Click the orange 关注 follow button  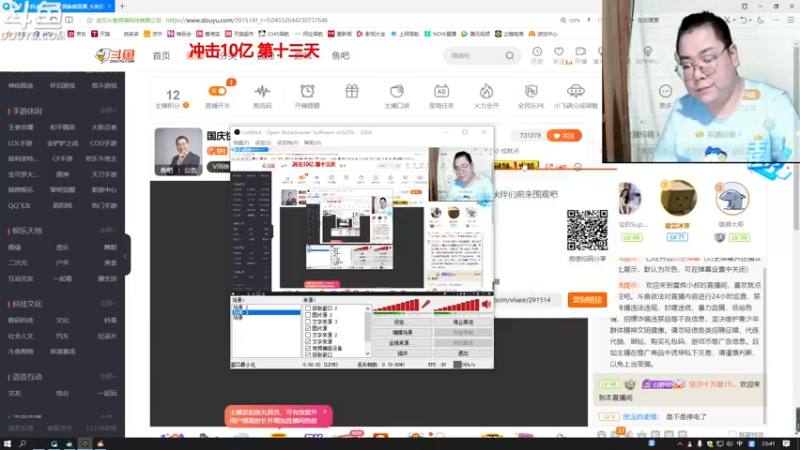(564, 136)
